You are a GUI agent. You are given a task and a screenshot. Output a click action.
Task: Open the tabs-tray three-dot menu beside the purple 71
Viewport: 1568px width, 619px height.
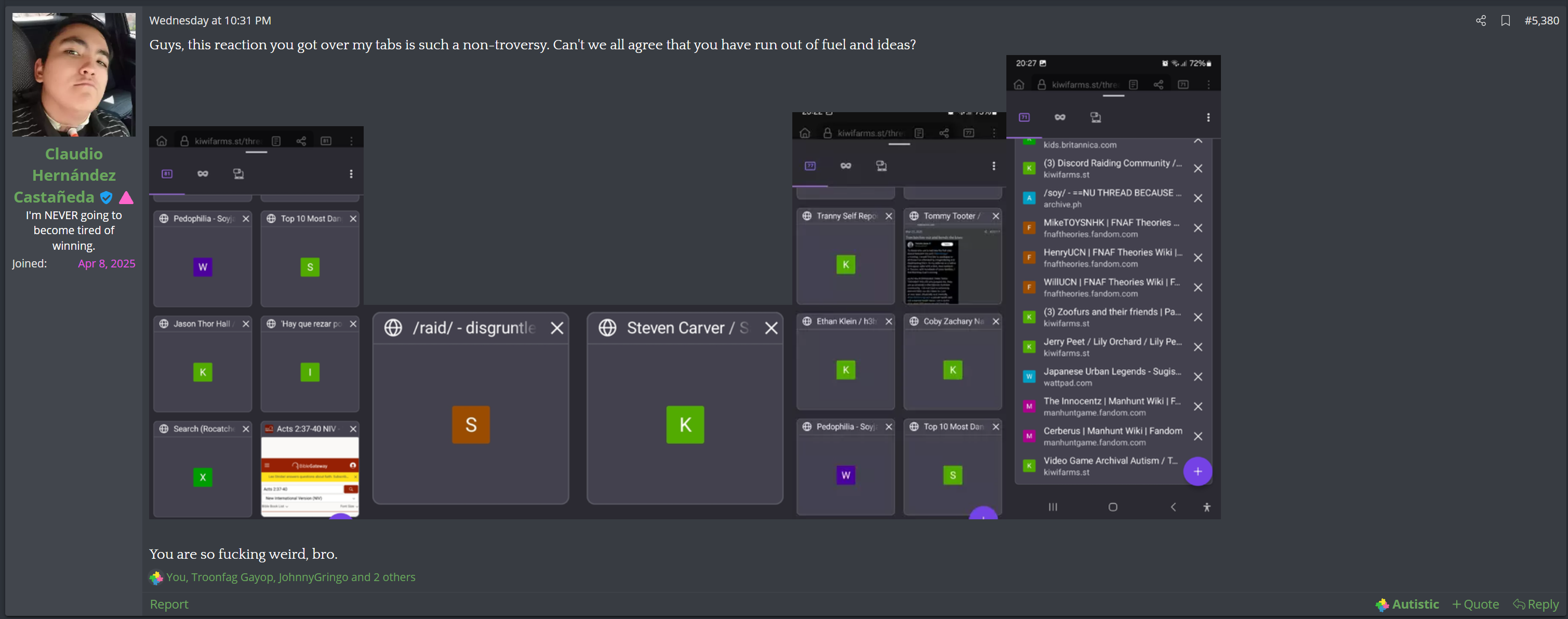pyautogui.click(x=1208, y=117)
